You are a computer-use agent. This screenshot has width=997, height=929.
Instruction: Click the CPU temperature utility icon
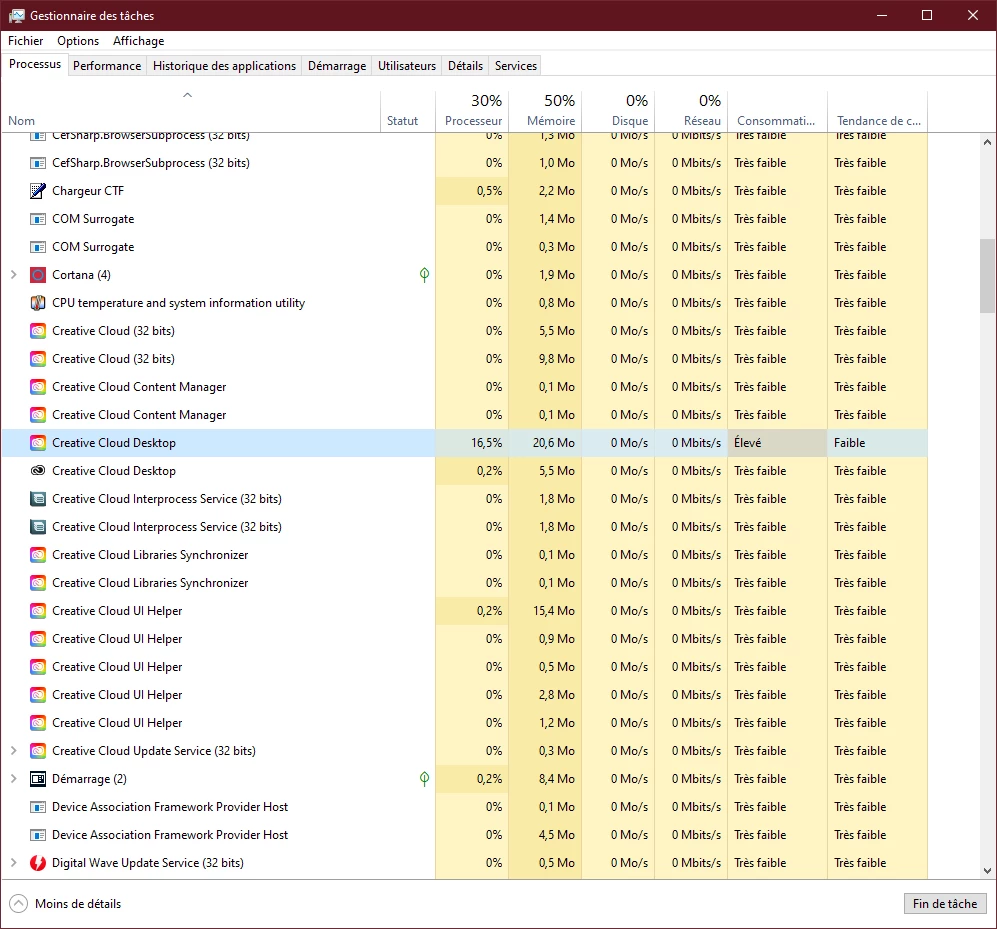pos(38,303)
